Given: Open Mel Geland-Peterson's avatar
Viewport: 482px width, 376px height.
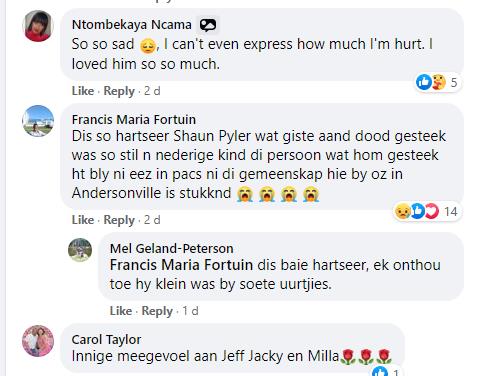Looking at the screenshot, I should [80, 250].
